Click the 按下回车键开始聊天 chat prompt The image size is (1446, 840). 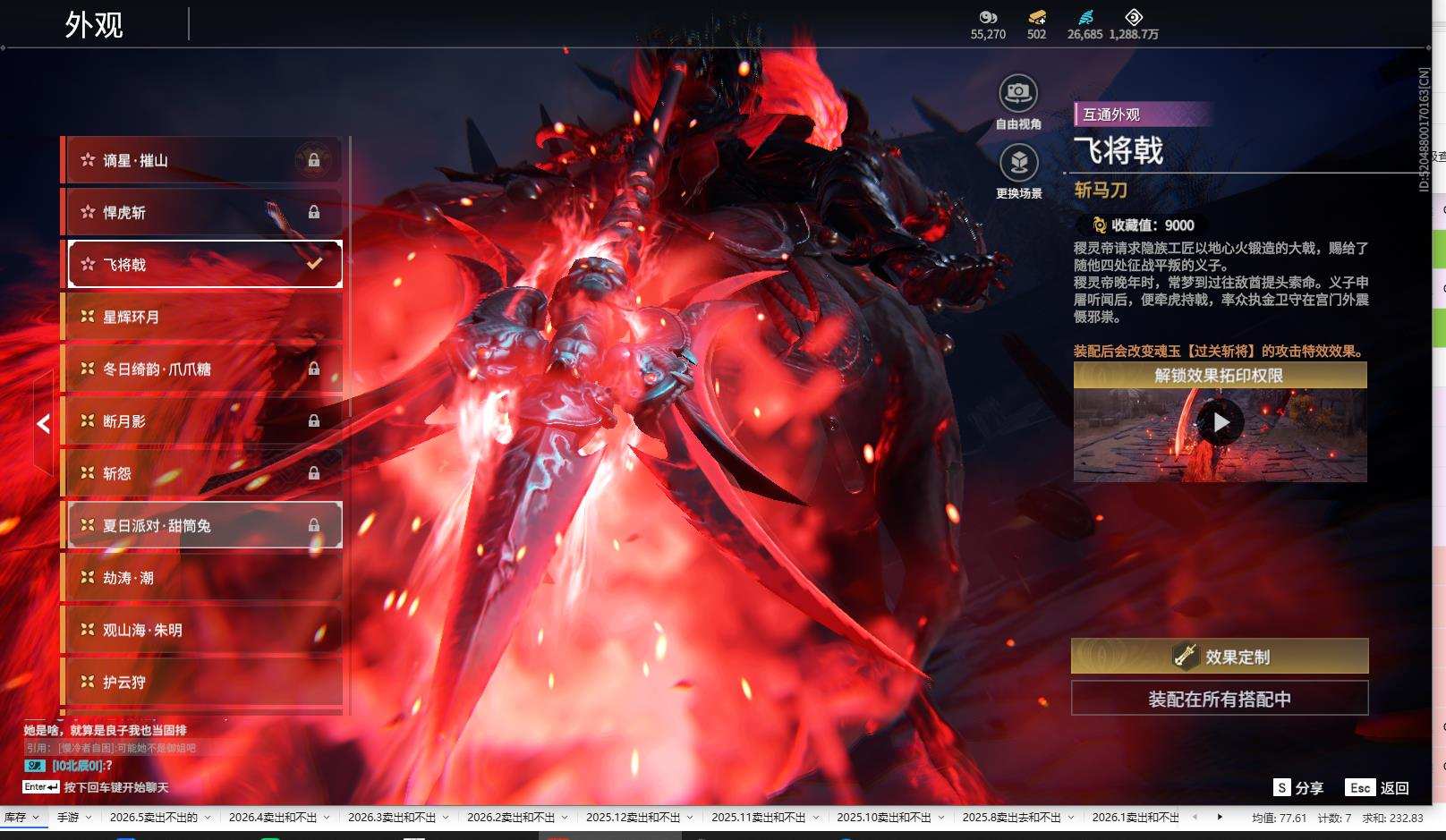coord(116,787)
